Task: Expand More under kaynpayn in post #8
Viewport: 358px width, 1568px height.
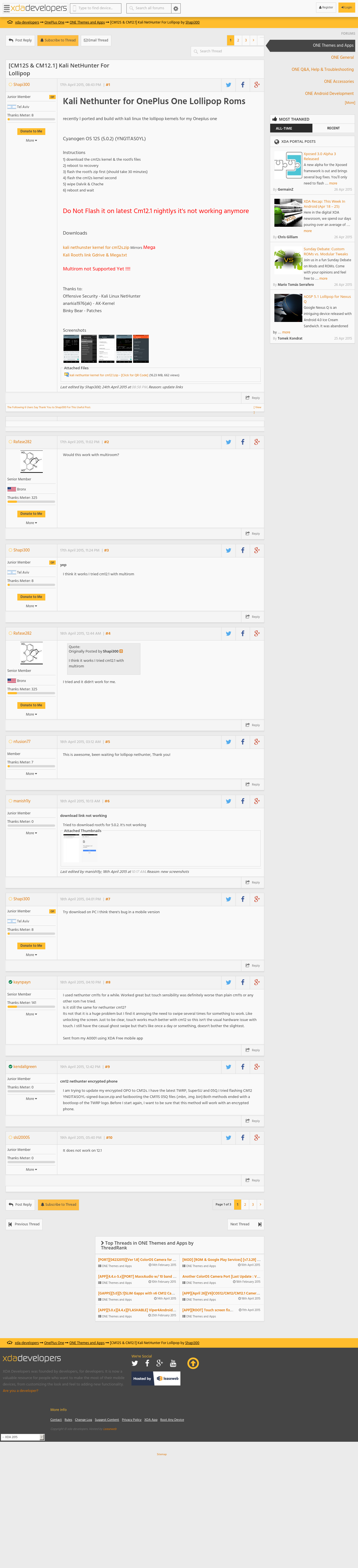Action: 31,1014
